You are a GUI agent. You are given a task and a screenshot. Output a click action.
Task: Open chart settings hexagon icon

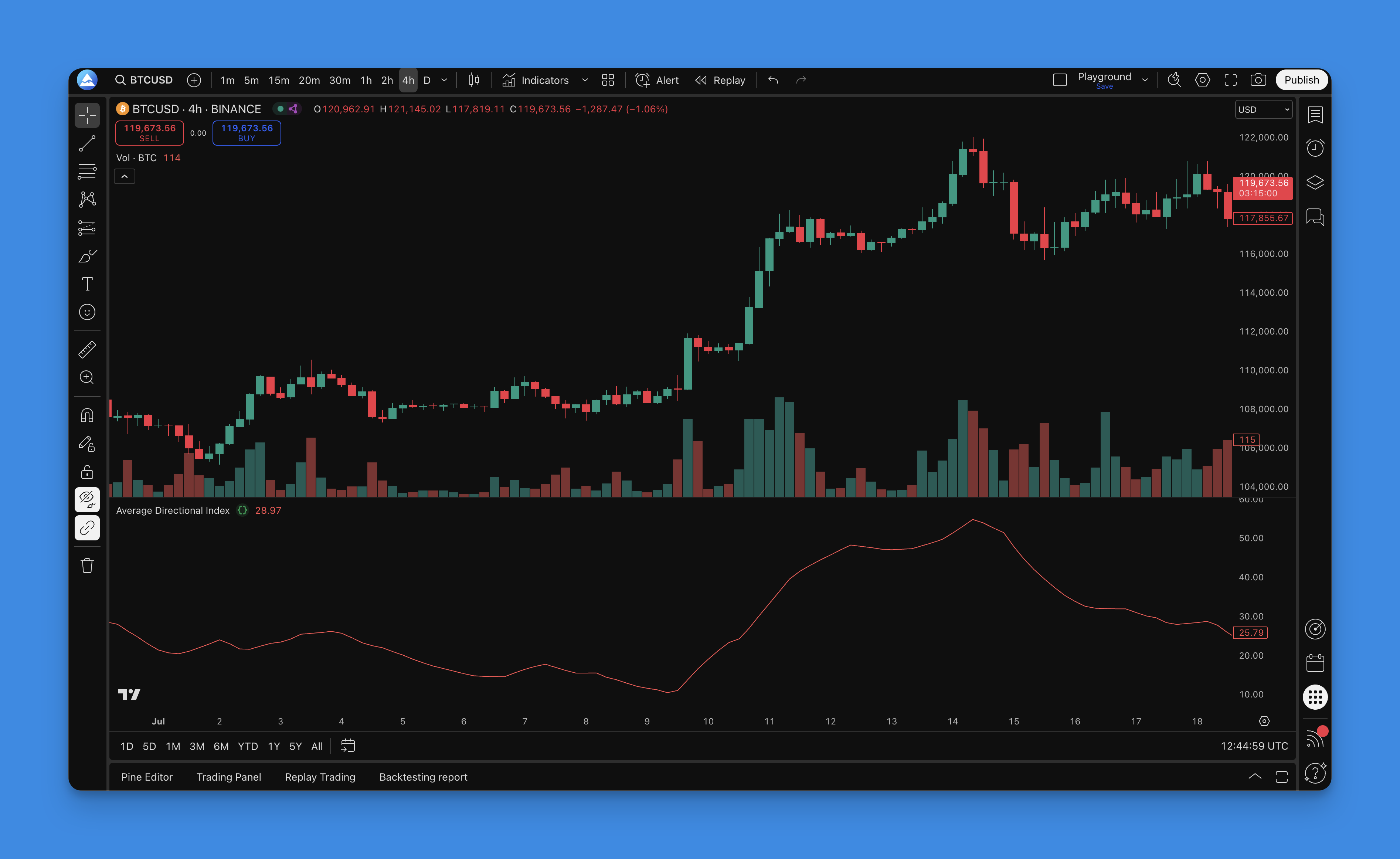pyautogui.click(x=1202, y=80)
